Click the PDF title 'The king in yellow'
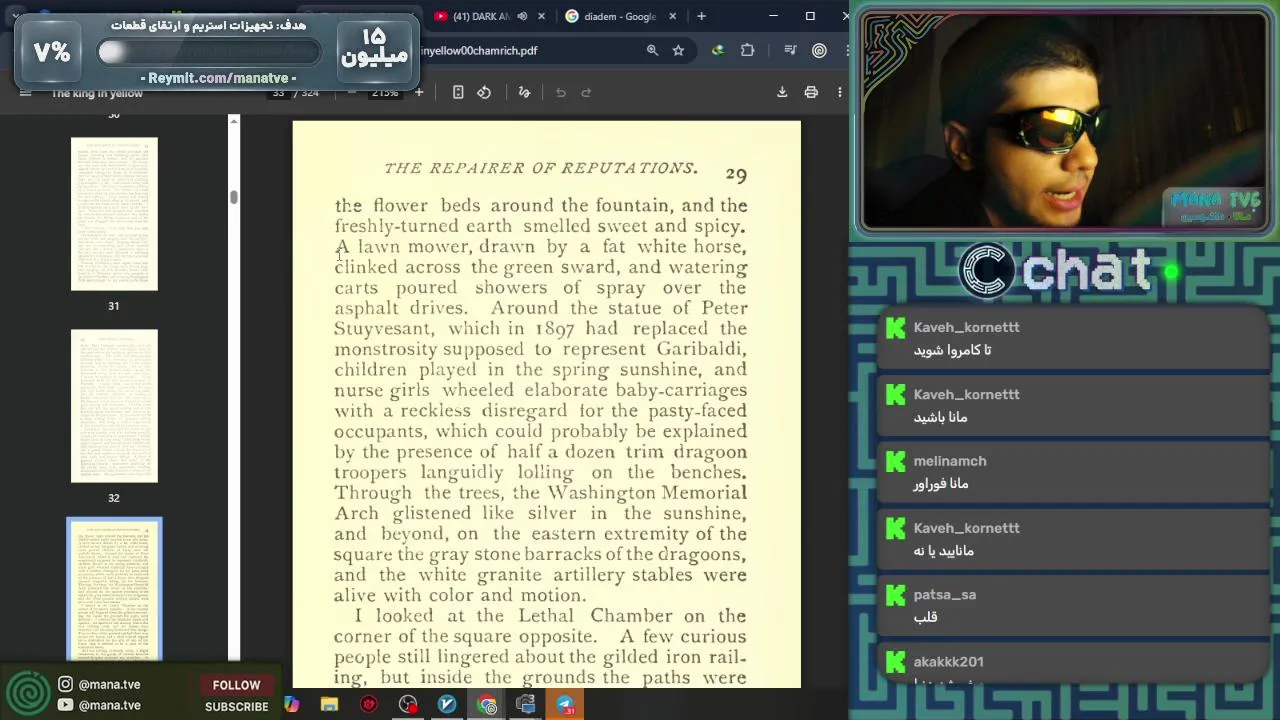 (x=97, y=94)
